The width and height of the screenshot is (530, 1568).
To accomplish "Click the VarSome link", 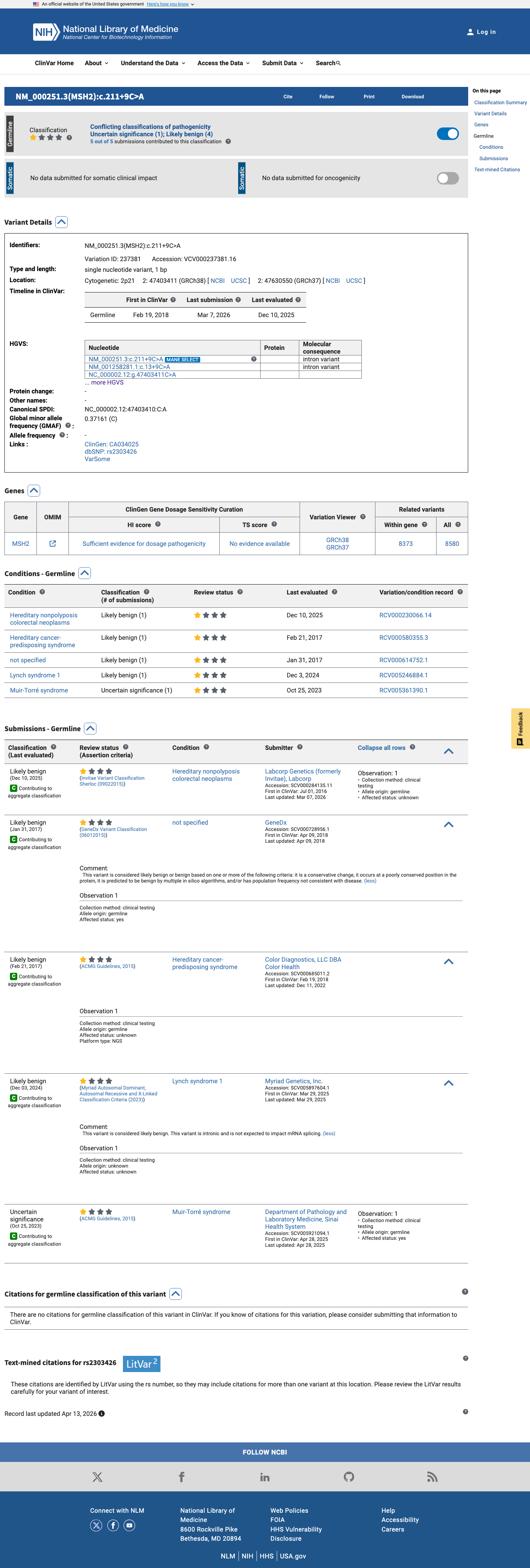I will coord(98,459).
